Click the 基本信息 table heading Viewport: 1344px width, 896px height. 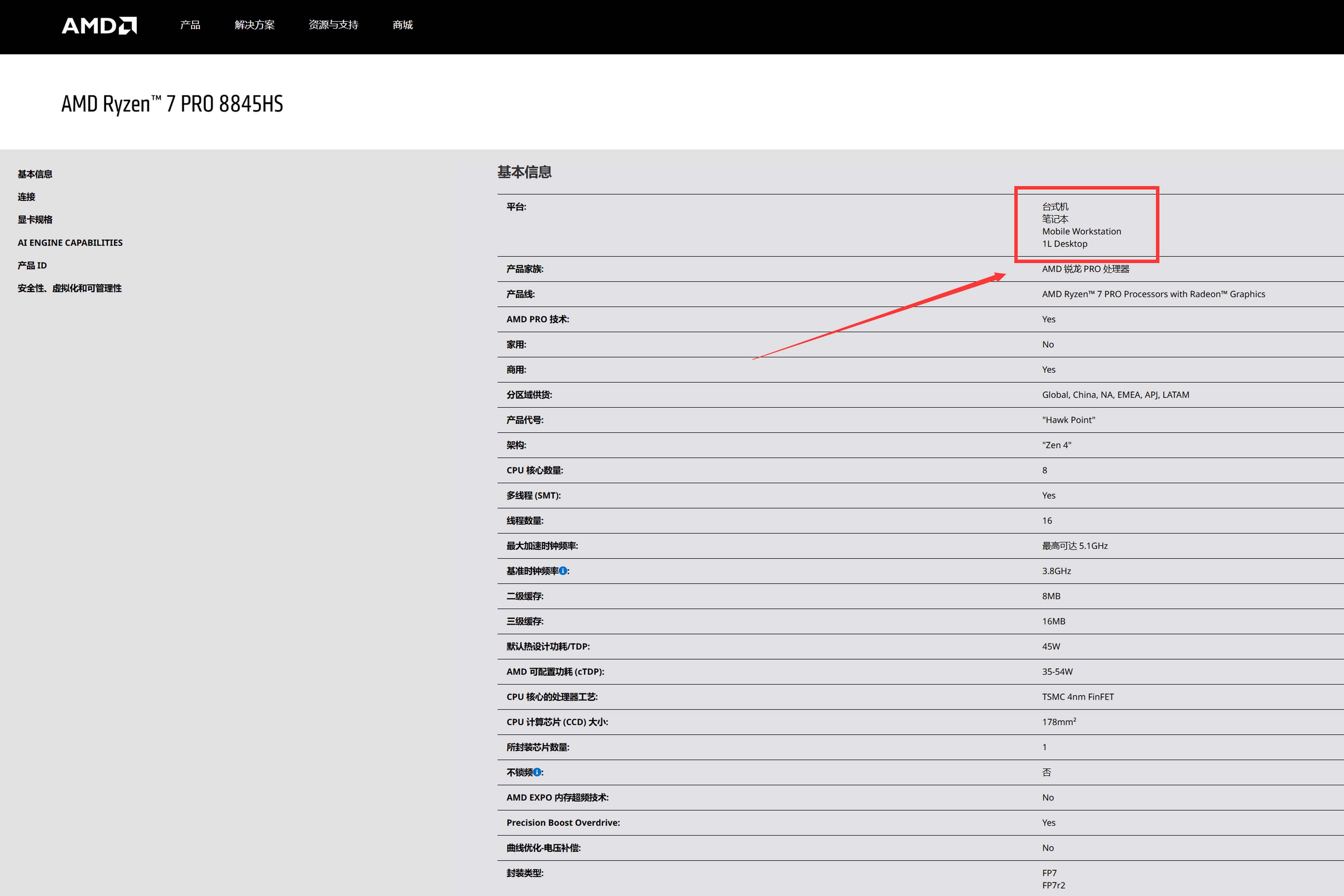pos(524,172)
